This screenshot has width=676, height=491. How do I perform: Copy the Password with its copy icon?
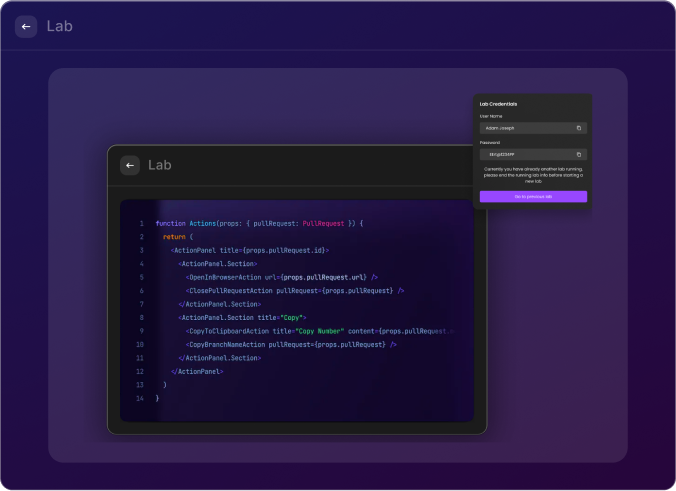(x=579, y=155)
